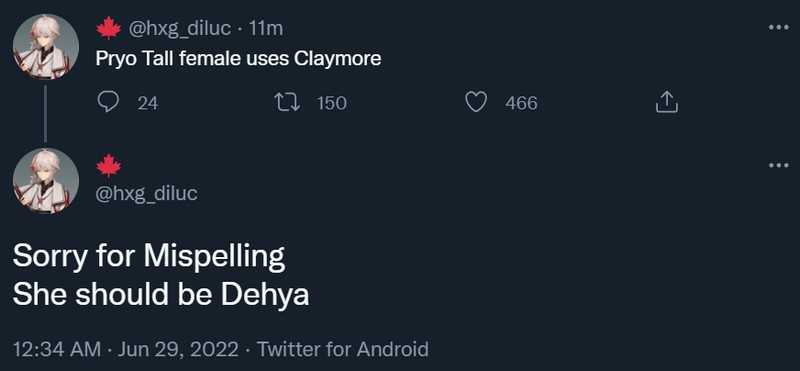
Task: Open the share icon on first tweet
Action: click(x=666, y=103)
